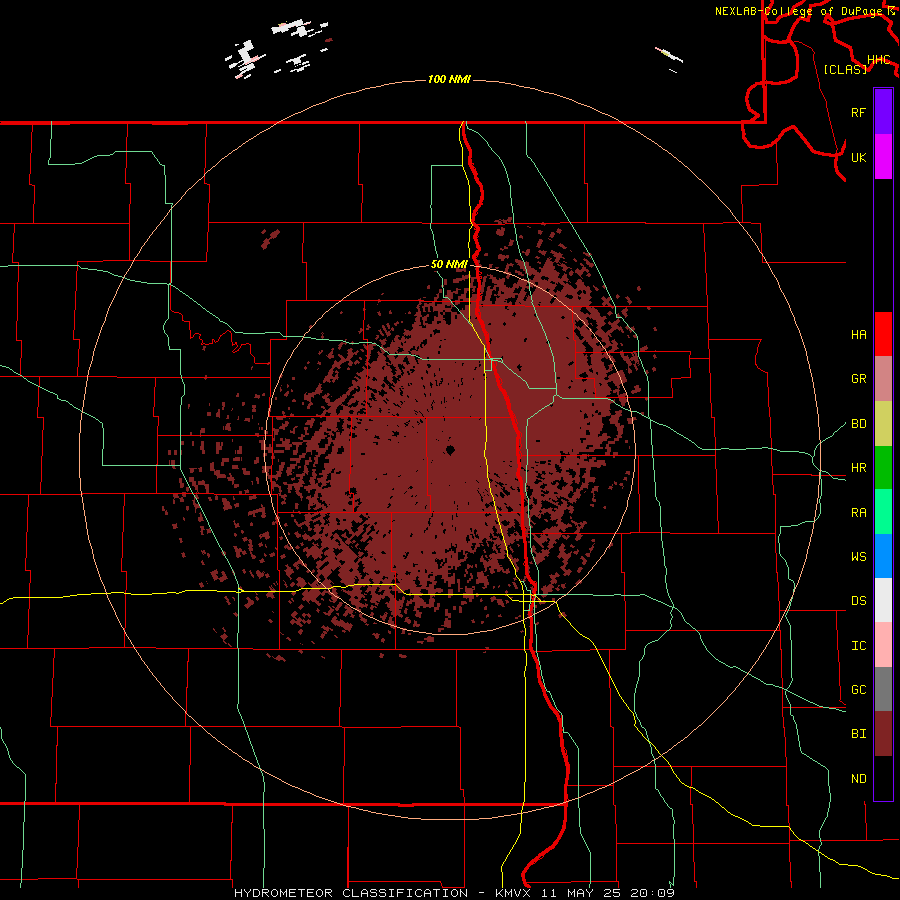Click the WS legend label
Screen dimensions: 900x900
[858, 557]
